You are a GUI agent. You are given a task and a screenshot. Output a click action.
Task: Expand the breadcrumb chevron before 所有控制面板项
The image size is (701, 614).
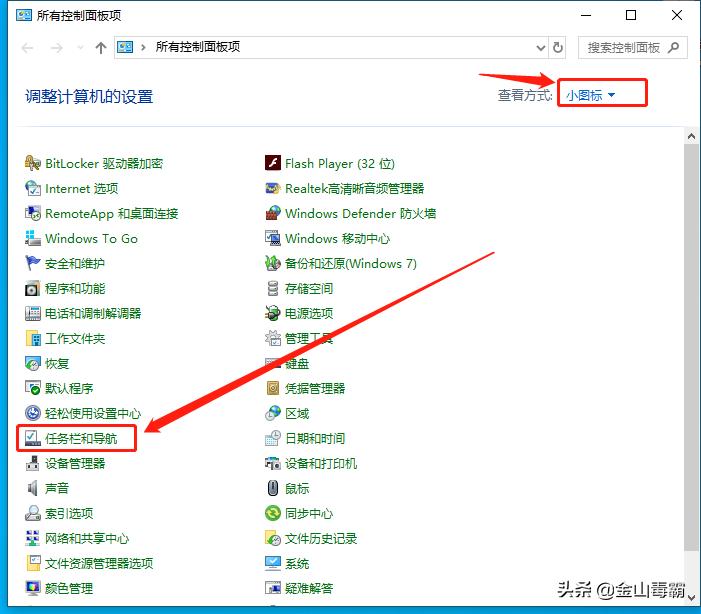pyautogui.click(x=143, y=47)
